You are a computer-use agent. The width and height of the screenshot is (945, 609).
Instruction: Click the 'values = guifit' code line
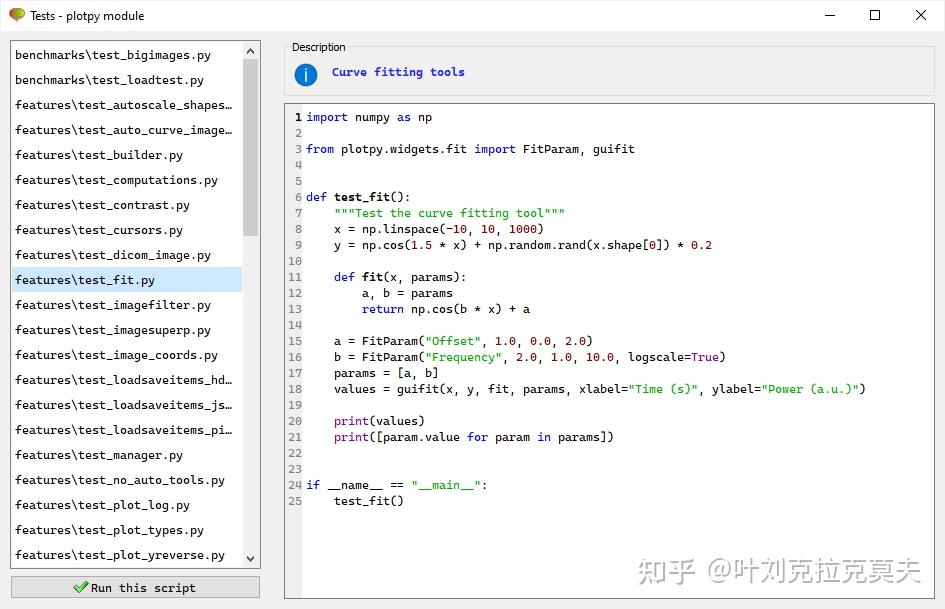click(600, 389)
